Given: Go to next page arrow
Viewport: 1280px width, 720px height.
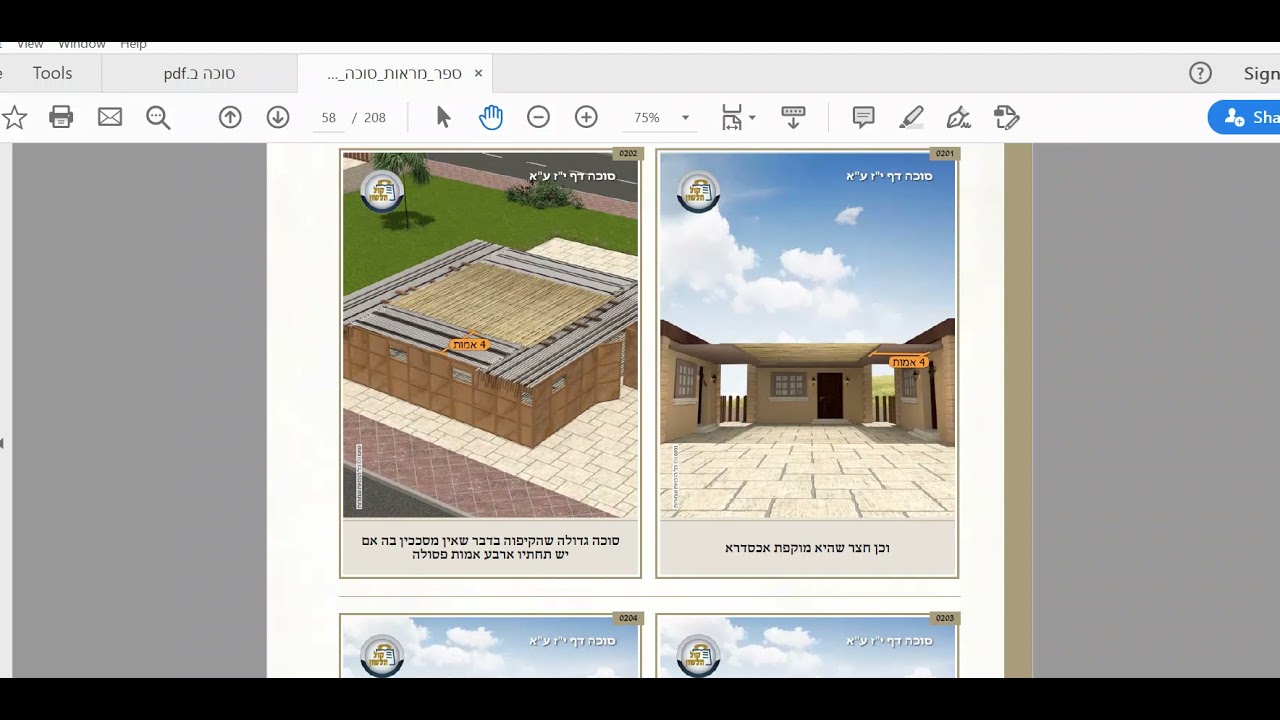Looking at the screenshot, I should [278, 118].
